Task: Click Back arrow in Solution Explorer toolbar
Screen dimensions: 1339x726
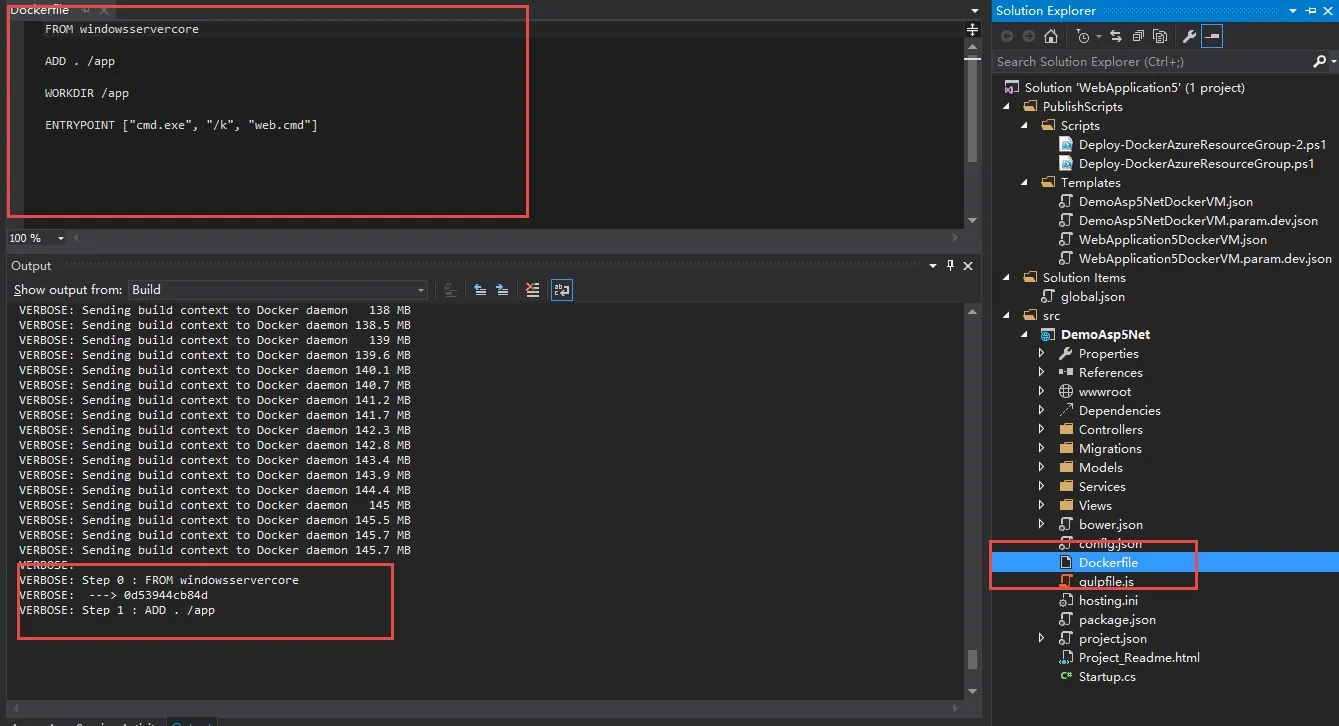Action: [1007, 37]
